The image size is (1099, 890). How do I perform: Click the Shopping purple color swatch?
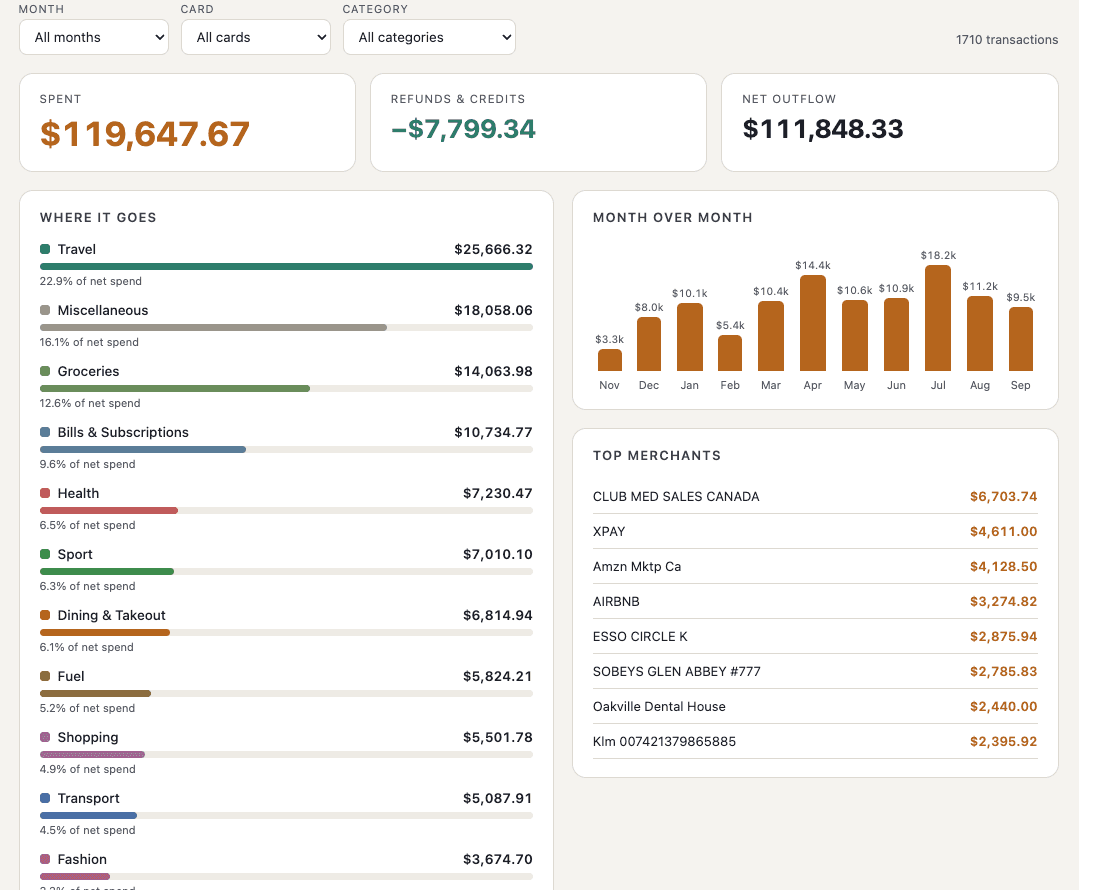(x=46, y=737)
